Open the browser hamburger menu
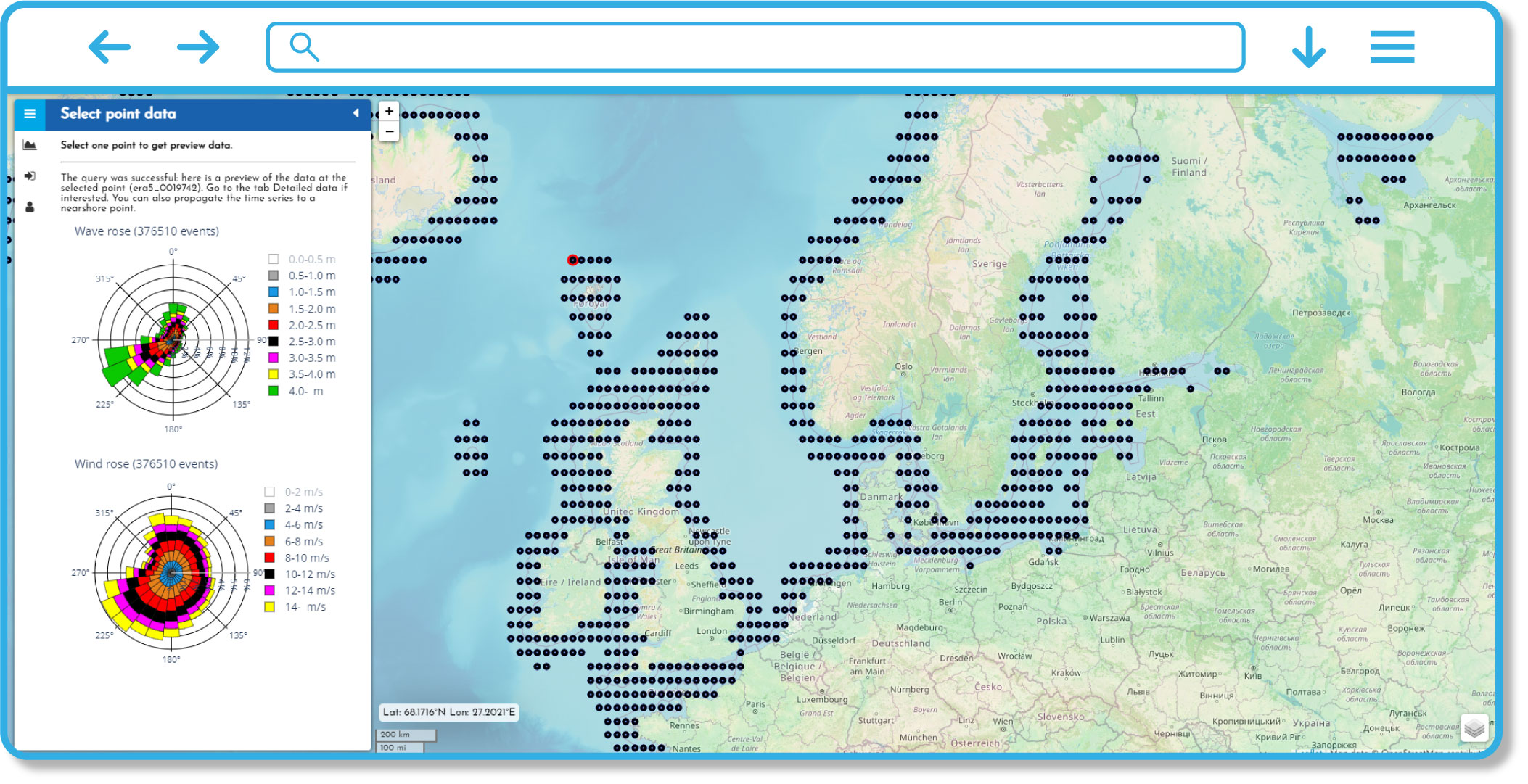The height and width of the screenshot is (784, 1528). tap(1392, 47)
